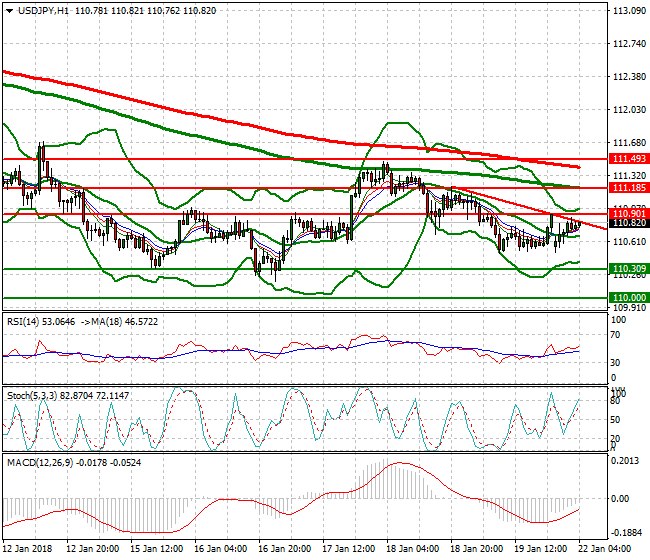Click the 18 Jan 04:00 time axis label
Viewport: 650px width, 560px height.
pyautogui.click(x=412, y=549)
